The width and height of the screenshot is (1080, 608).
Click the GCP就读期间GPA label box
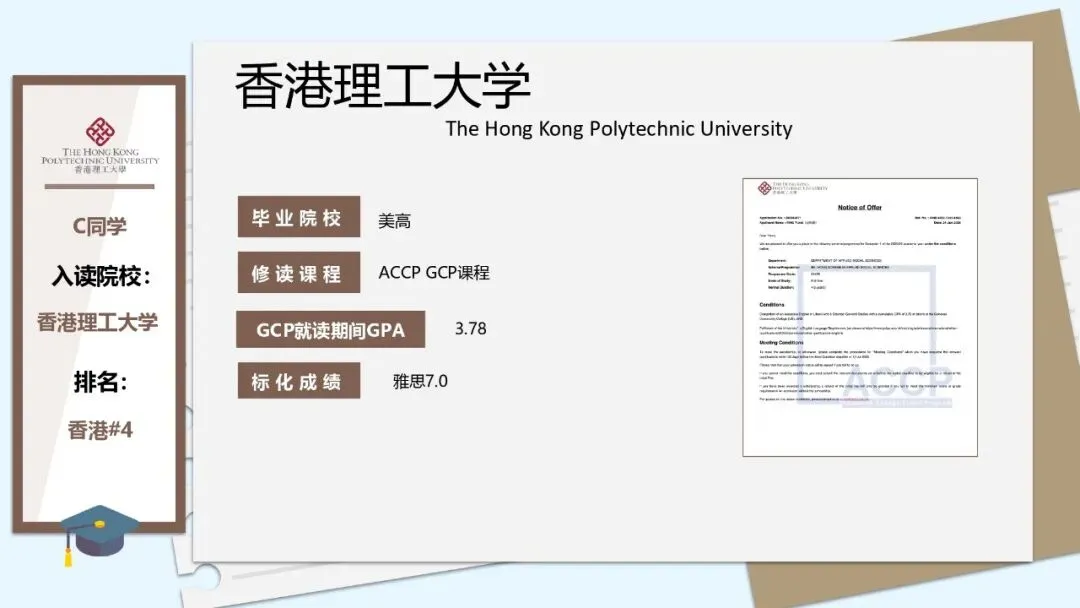click(331, 329)
